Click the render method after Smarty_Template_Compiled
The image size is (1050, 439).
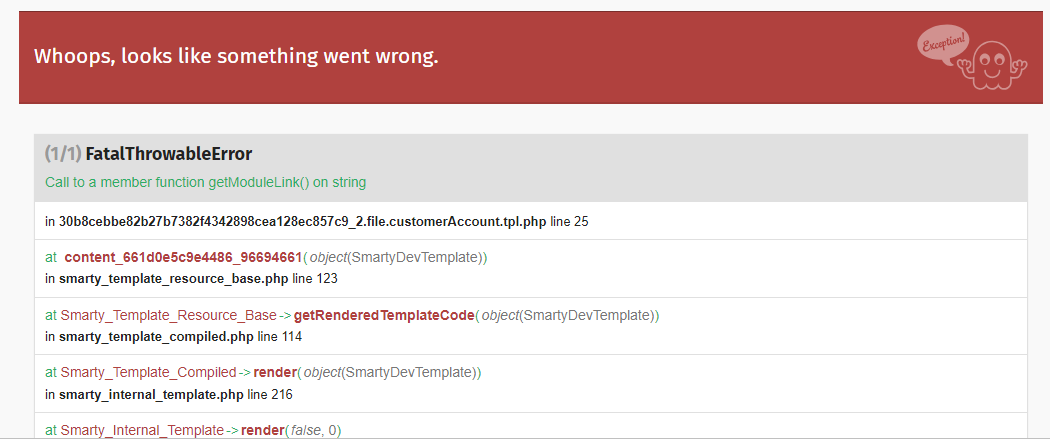(275, 372)
